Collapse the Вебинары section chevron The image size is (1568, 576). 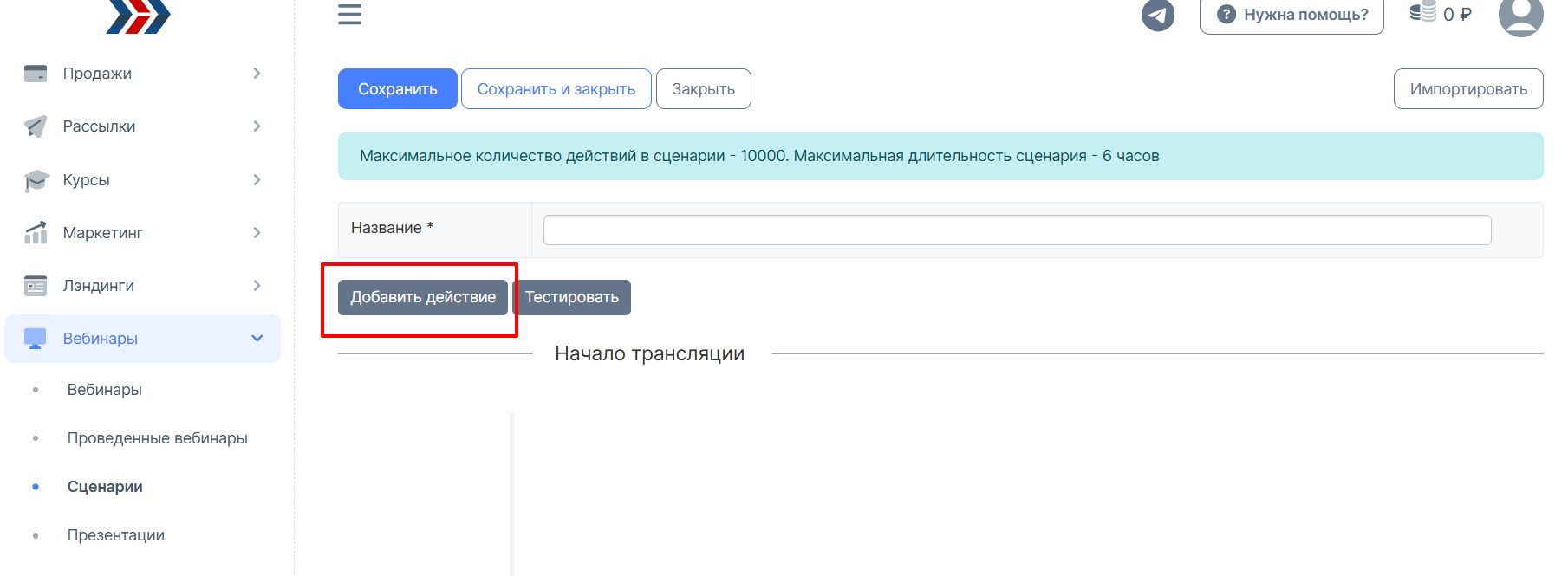257,339
